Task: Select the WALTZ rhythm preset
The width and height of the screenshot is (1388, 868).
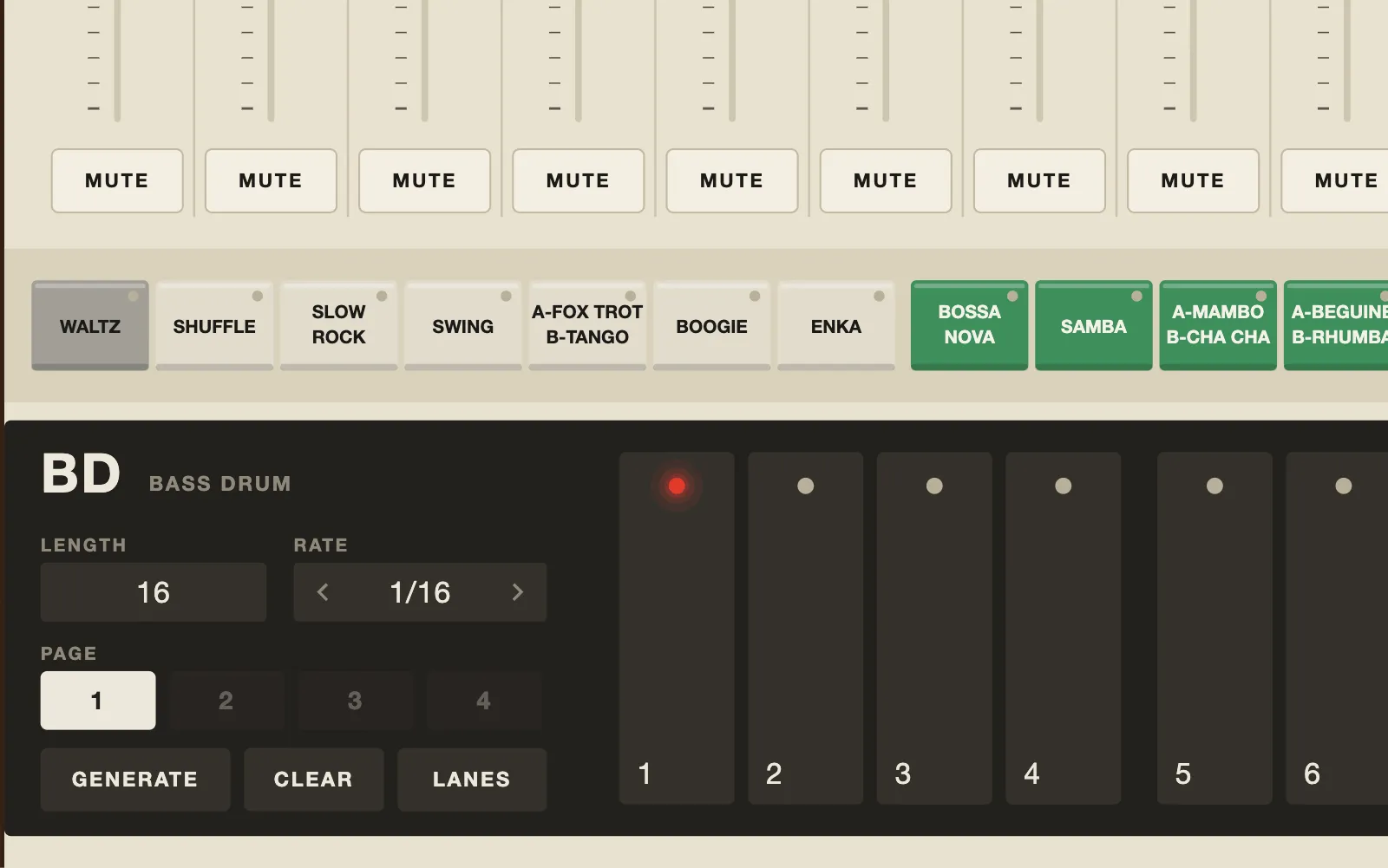Action: 90,326
